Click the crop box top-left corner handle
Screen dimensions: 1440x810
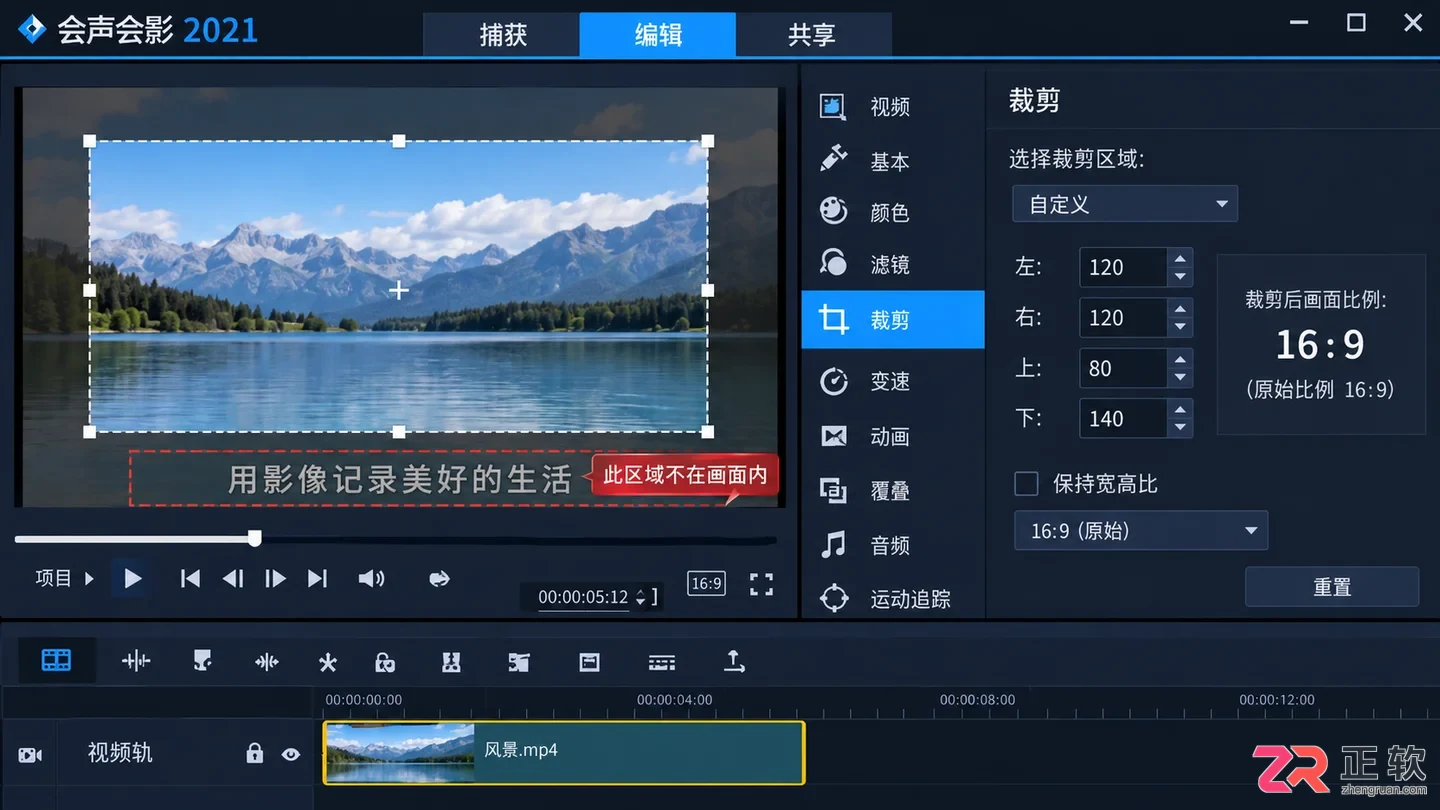(90, 141)
